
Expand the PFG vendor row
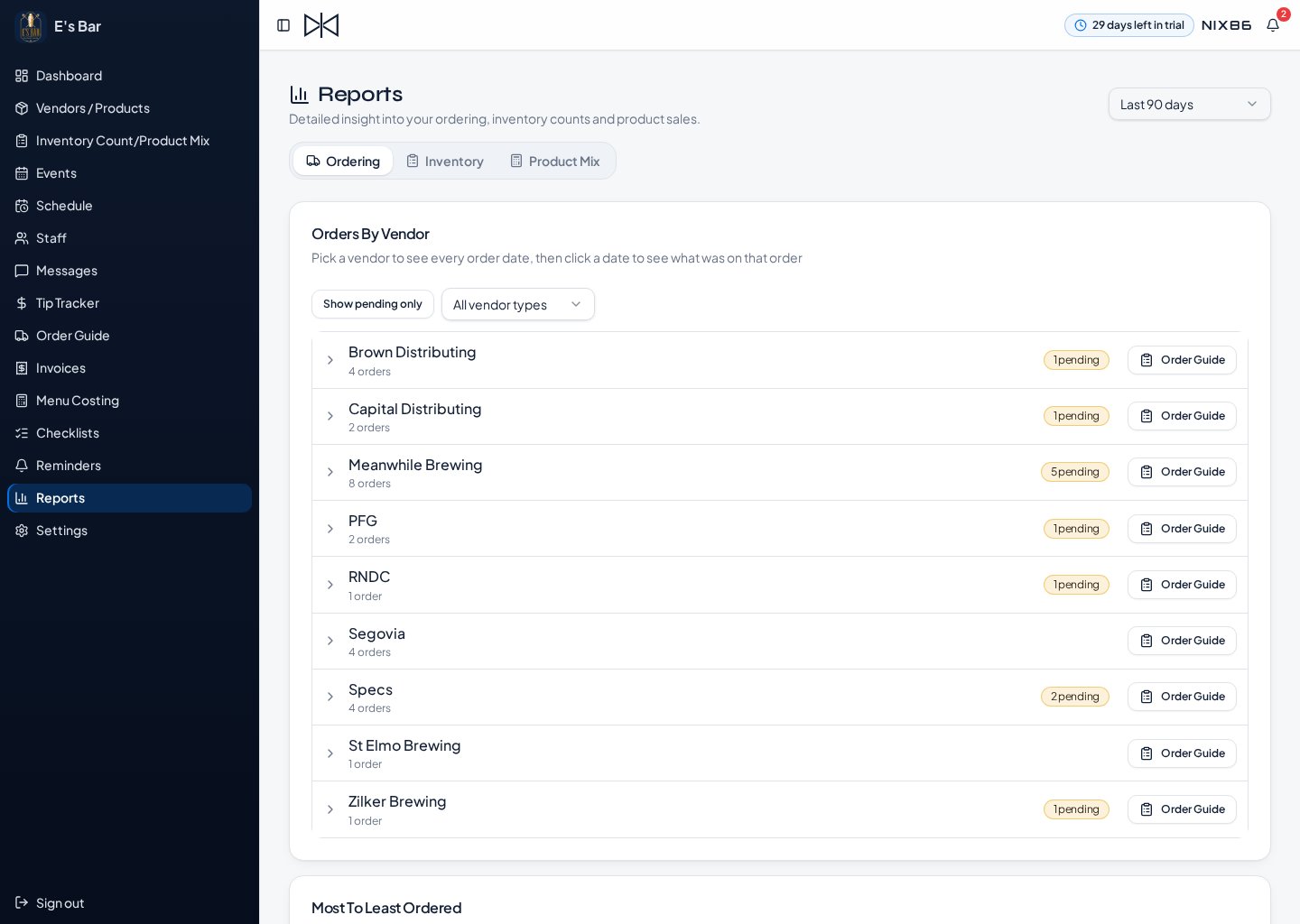click(x=330, y=529)
